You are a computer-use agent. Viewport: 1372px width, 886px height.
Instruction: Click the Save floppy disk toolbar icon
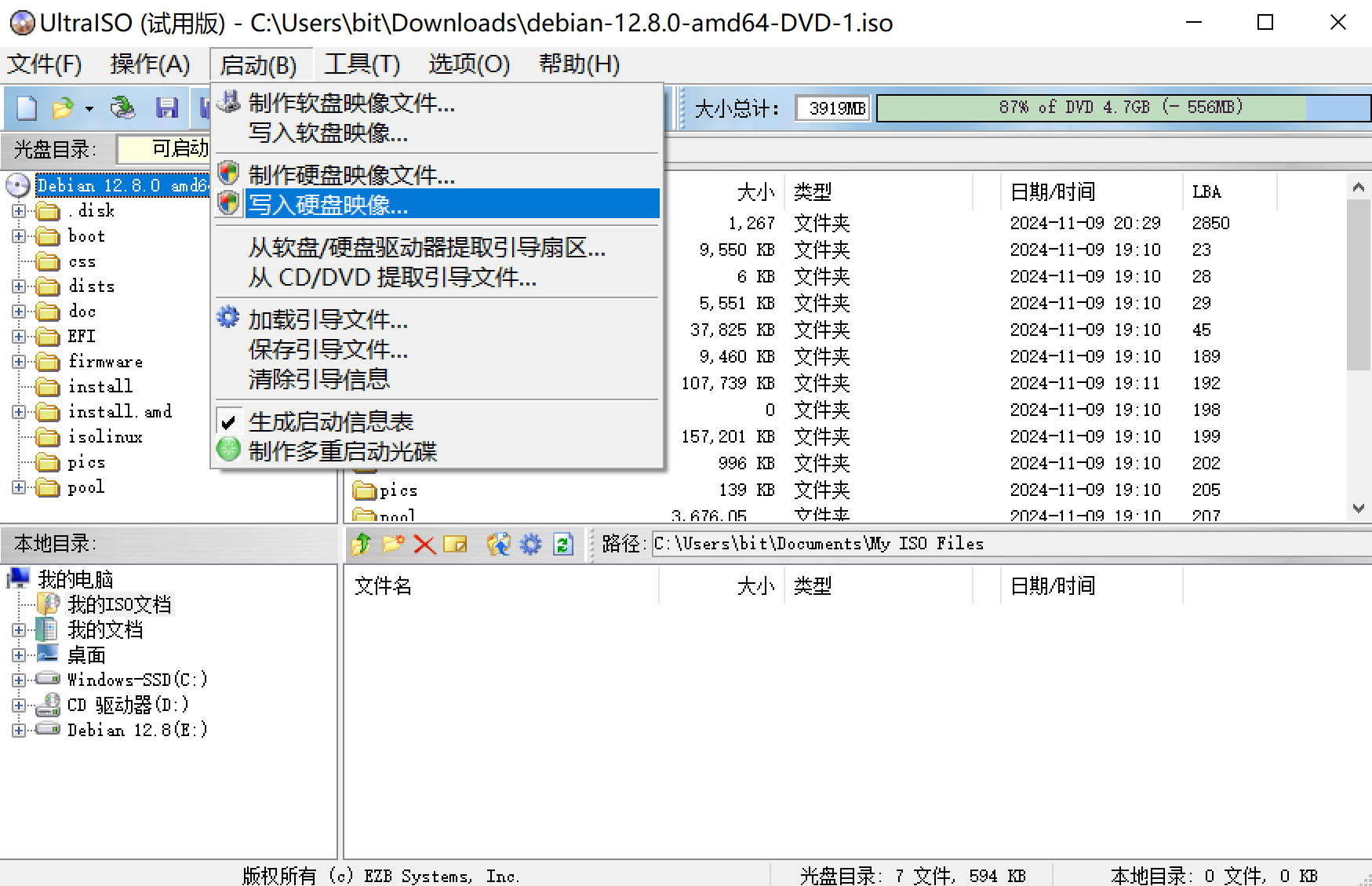[x=166, y=108]
